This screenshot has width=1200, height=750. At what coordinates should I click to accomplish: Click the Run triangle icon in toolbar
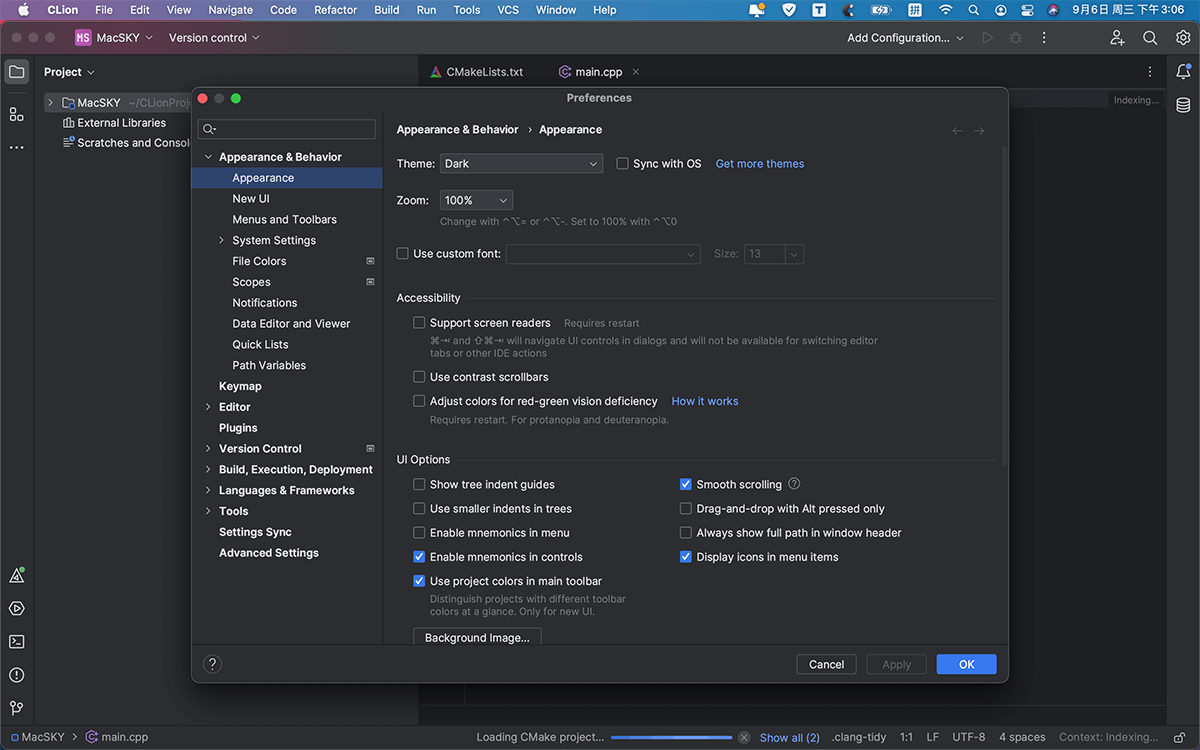pyautogui.click(x=988, y=38)
